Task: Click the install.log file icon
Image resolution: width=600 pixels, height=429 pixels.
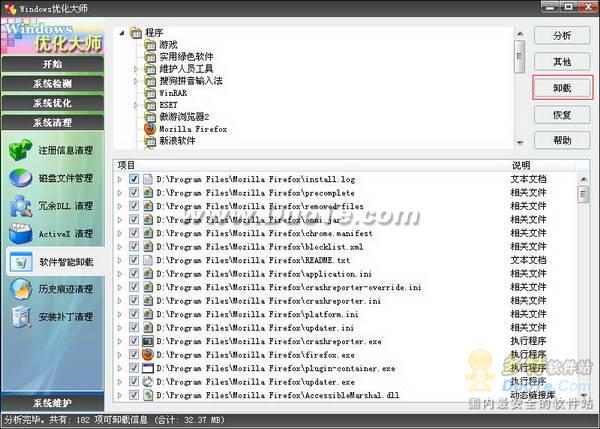Action: point(148,179)
